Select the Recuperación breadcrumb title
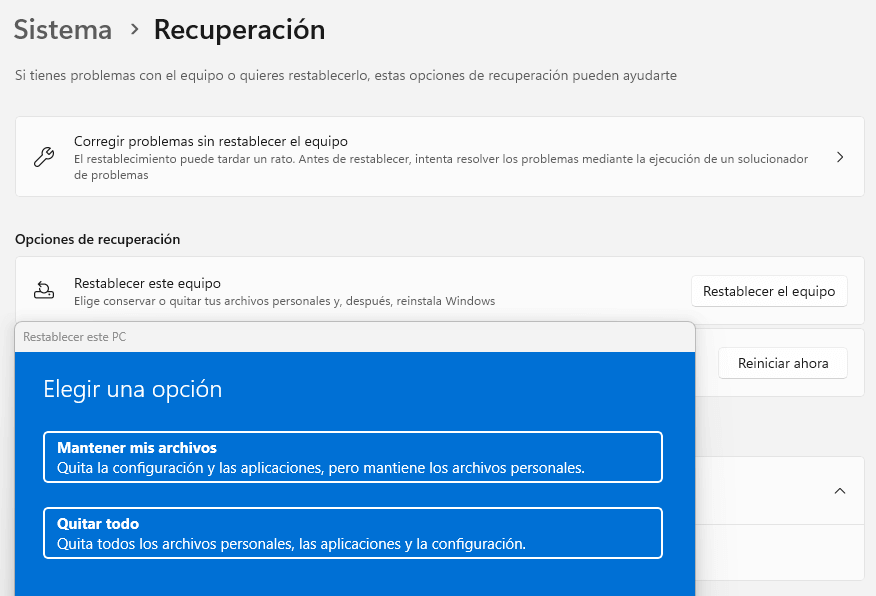This screenshot has height=596, width=876. point(239,30)
